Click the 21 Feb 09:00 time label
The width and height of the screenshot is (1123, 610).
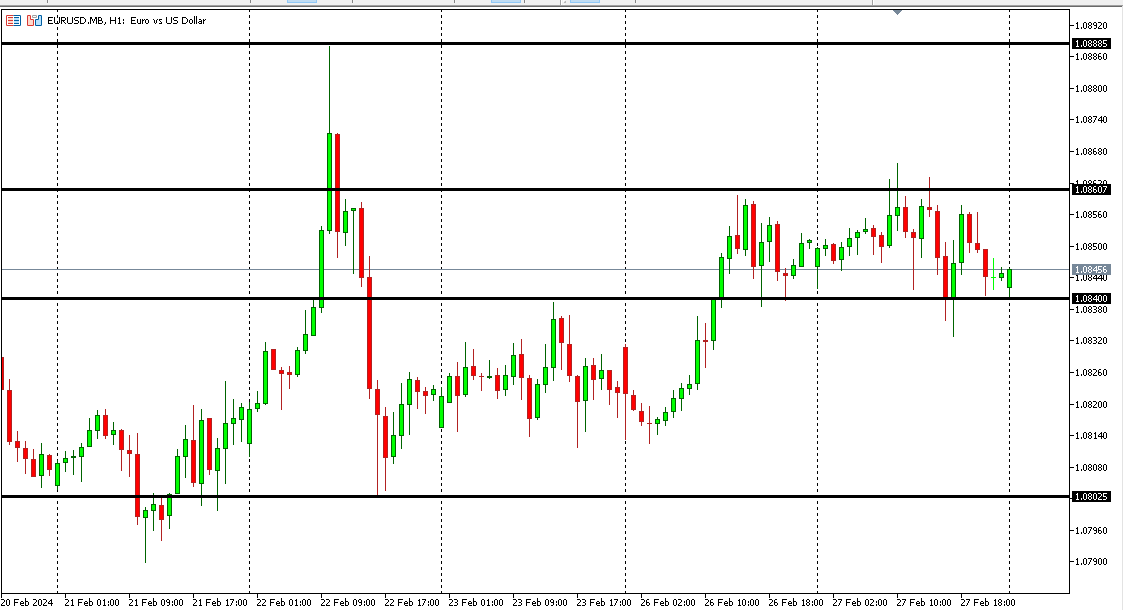(x=156, y=603)
